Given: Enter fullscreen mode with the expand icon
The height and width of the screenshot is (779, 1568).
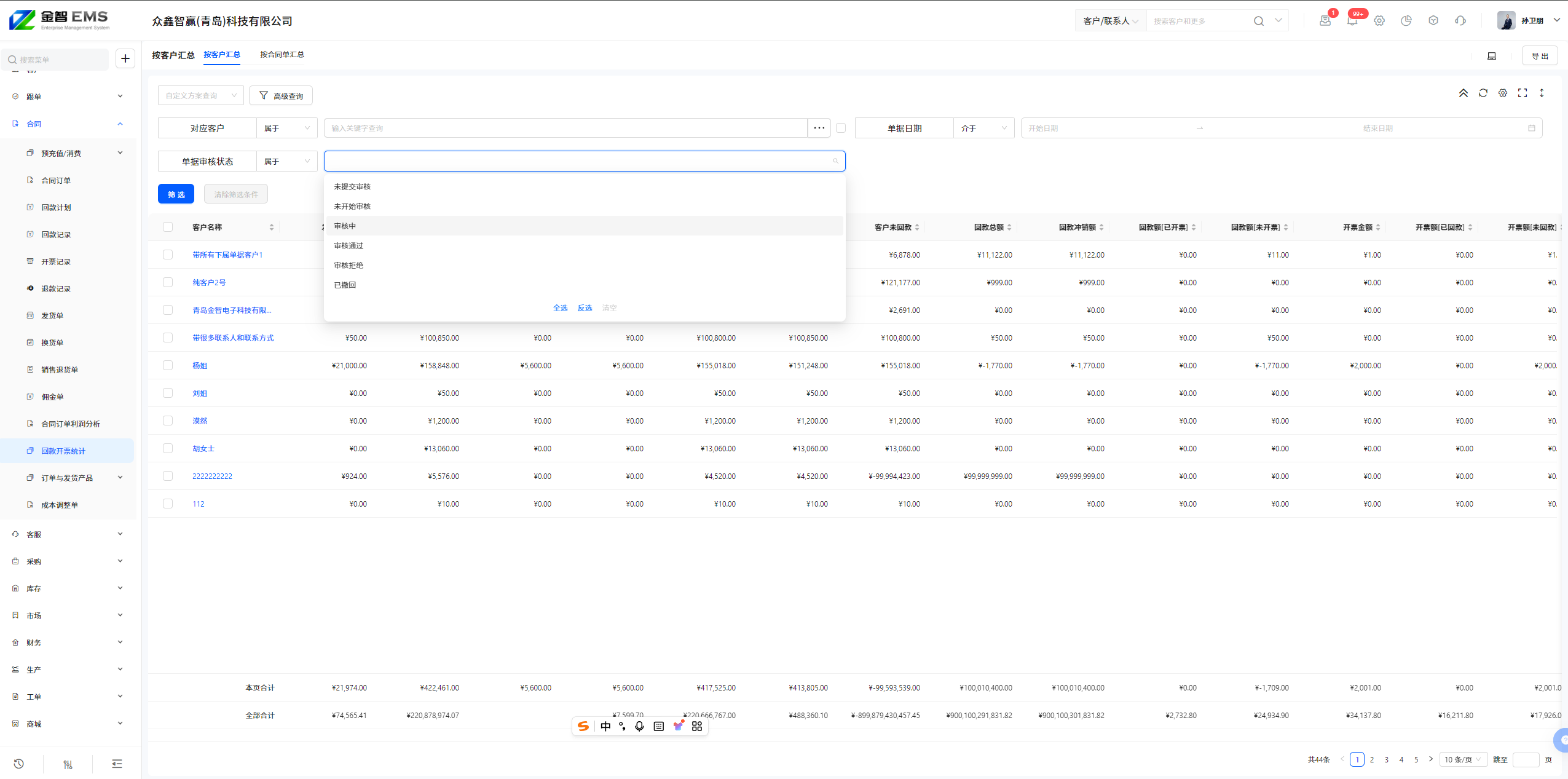Looking at the screenshot, I should tap(1522, 93).
